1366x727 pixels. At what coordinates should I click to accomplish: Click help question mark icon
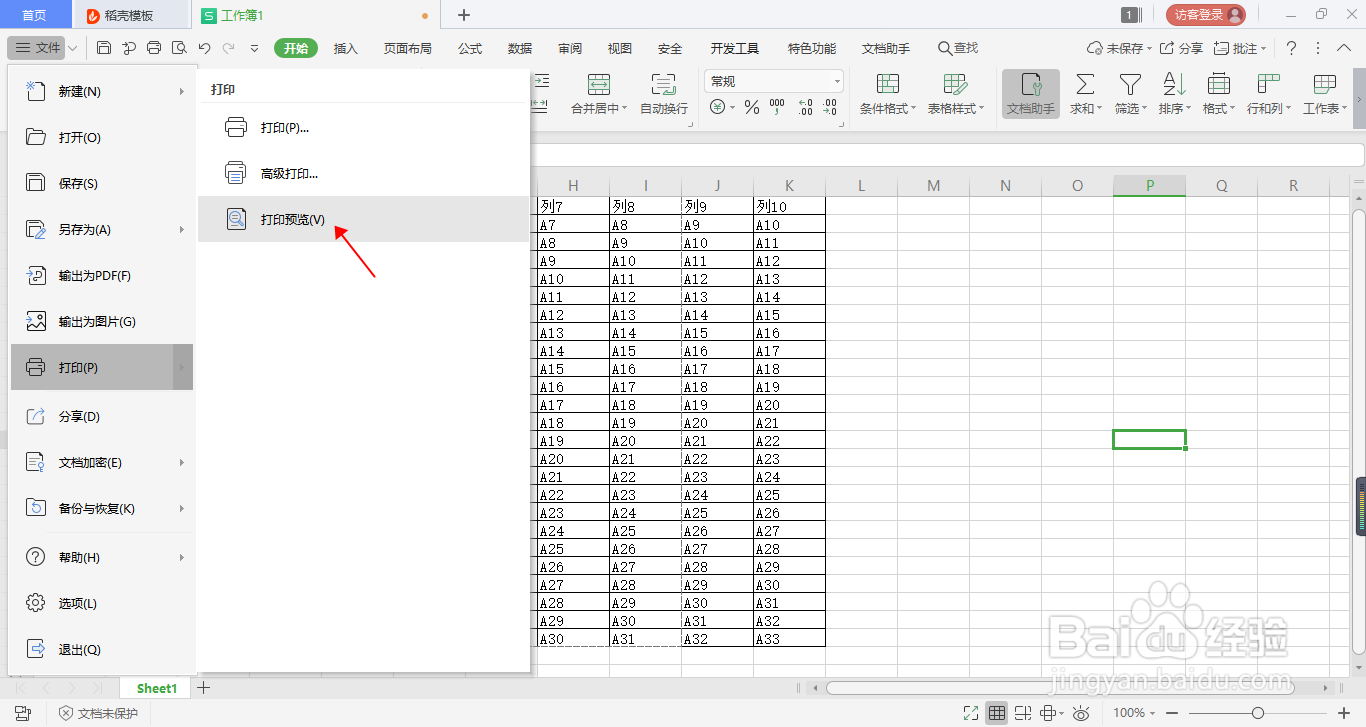coord(1291,48)
